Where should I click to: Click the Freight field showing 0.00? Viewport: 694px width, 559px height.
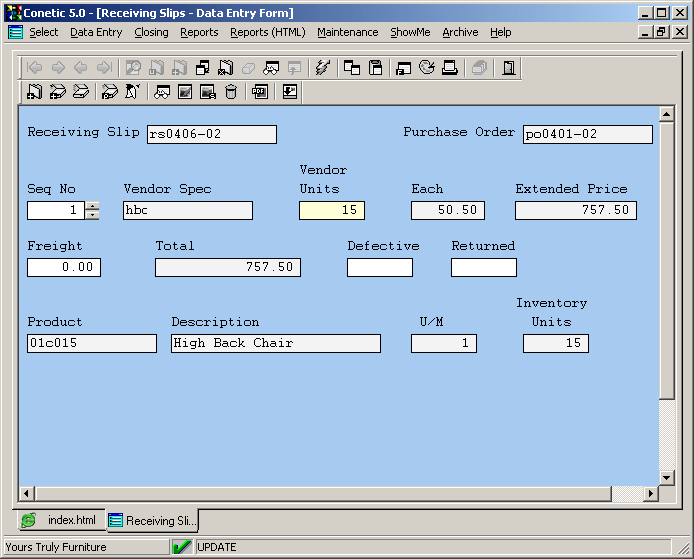[x=64, y=267]
